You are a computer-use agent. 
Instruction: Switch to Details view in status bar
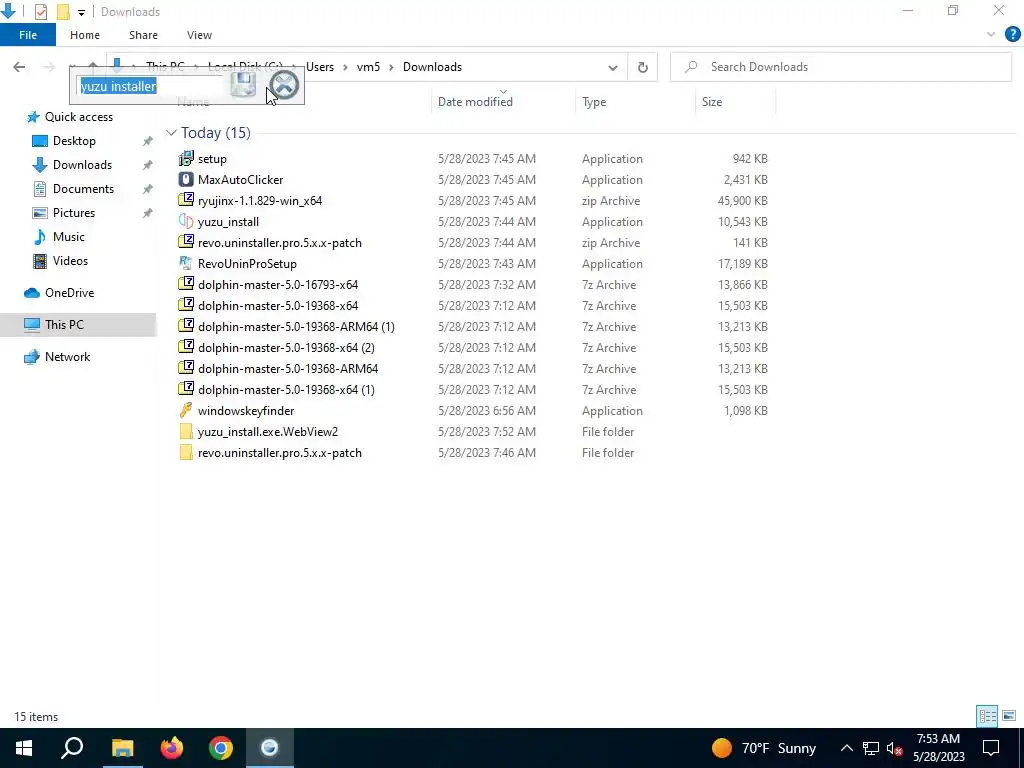tap(987, 716)
